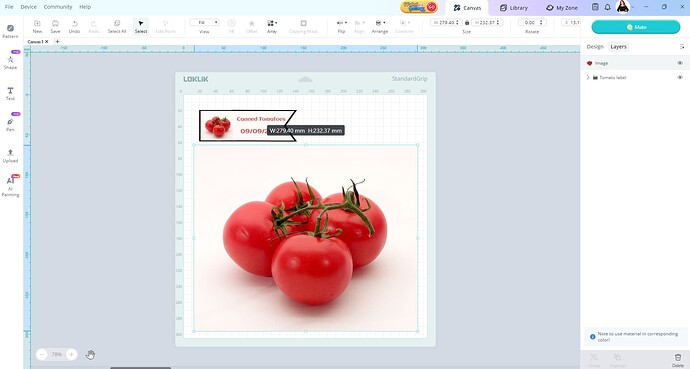Open the AI Painting tool
Viewport: 690px width, 369px height.
[10, 186]
